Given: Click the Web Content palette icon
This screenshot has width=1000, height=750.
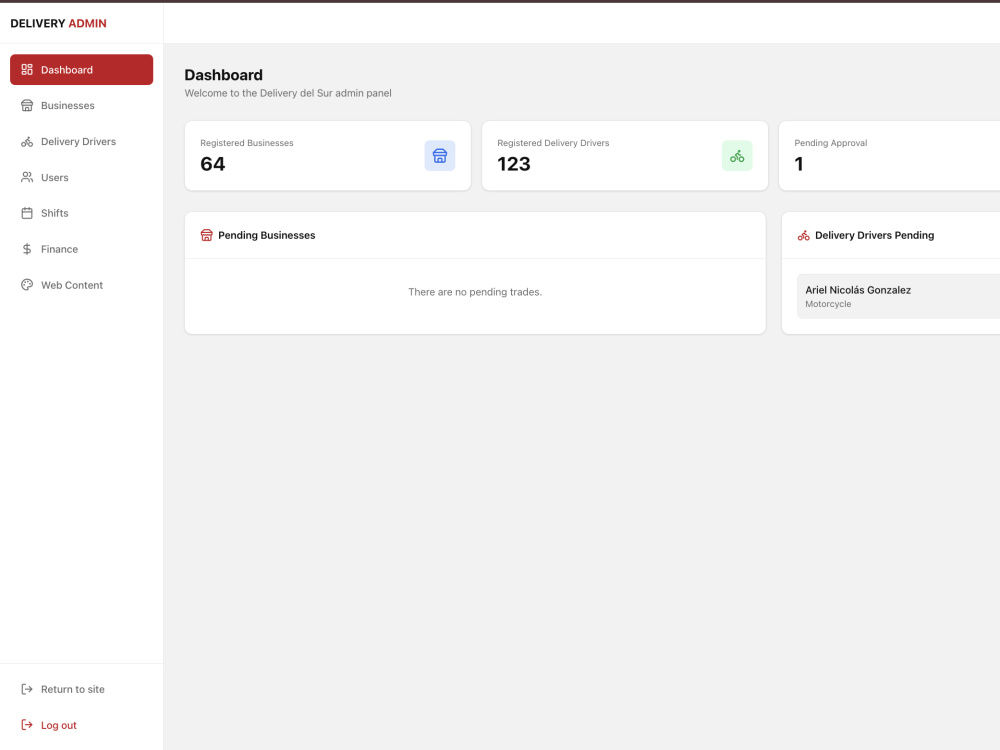Looking at the screenshot, I should click(27, 285).
